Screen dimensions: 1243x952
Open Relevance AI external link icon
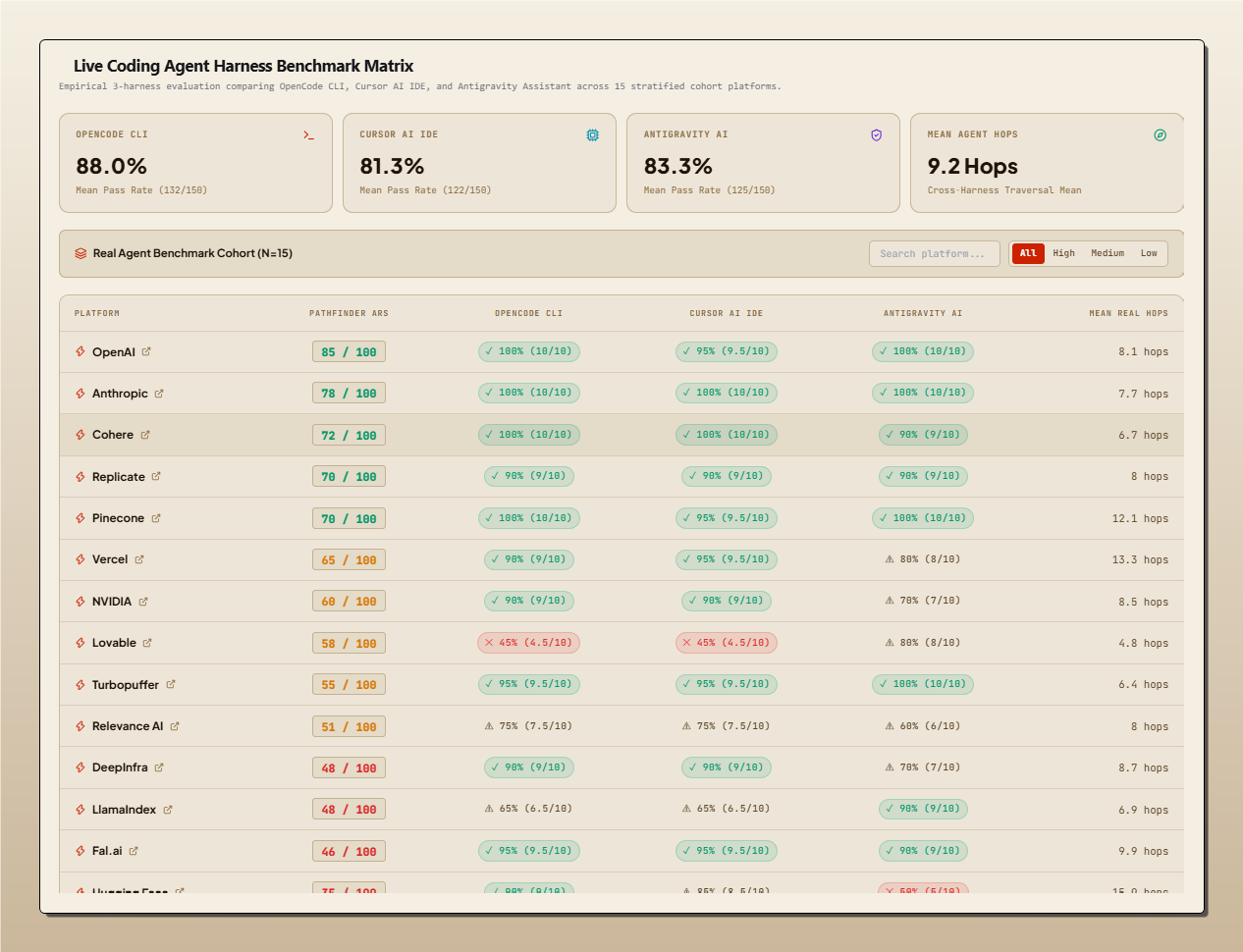click(175, 726)
